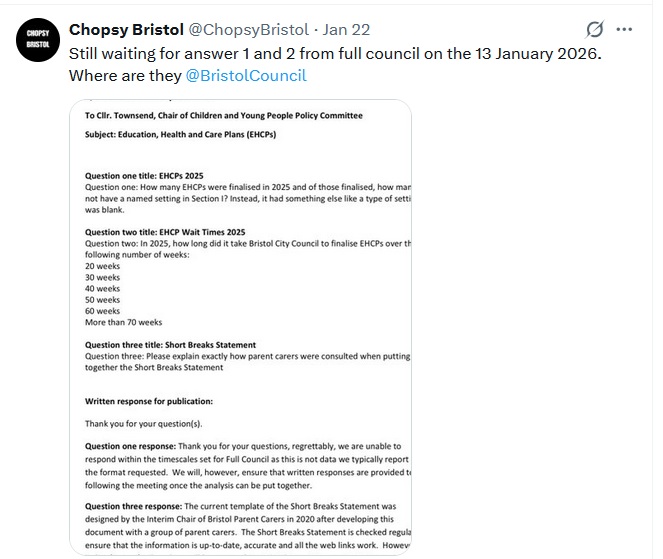Click the 'Written response for publication:' heading
Screen dimensions: 663x559
[x=148, y=401]
